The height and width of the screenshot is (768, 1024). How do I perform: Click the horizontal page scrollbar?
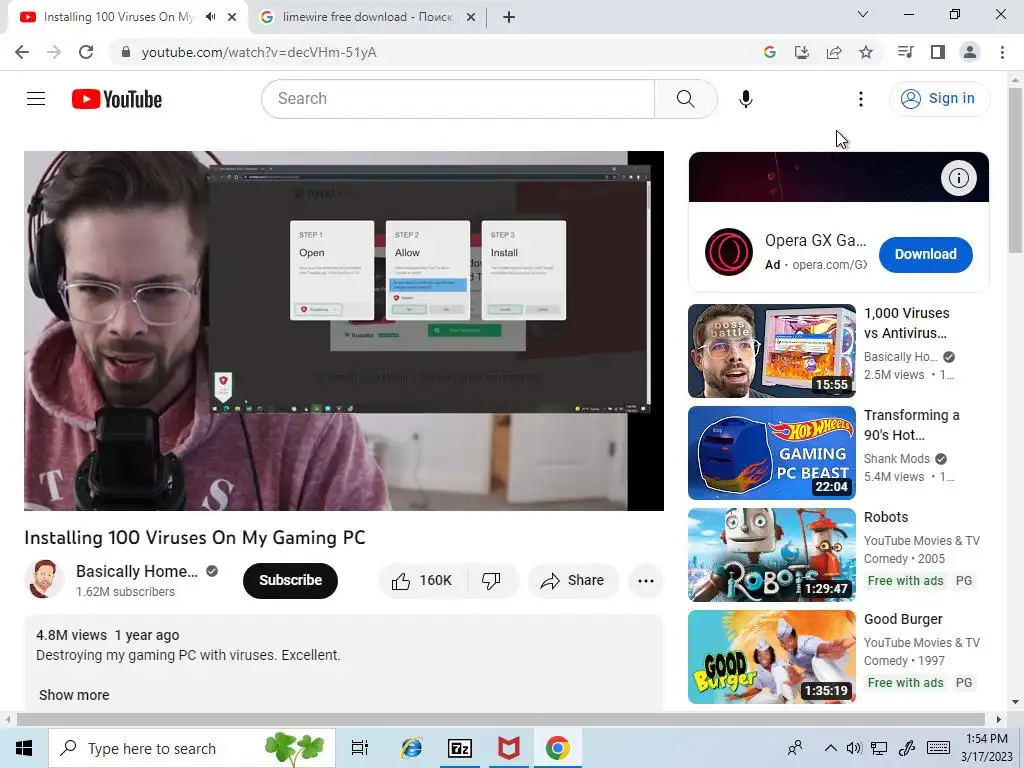click(x=500, y=720)
